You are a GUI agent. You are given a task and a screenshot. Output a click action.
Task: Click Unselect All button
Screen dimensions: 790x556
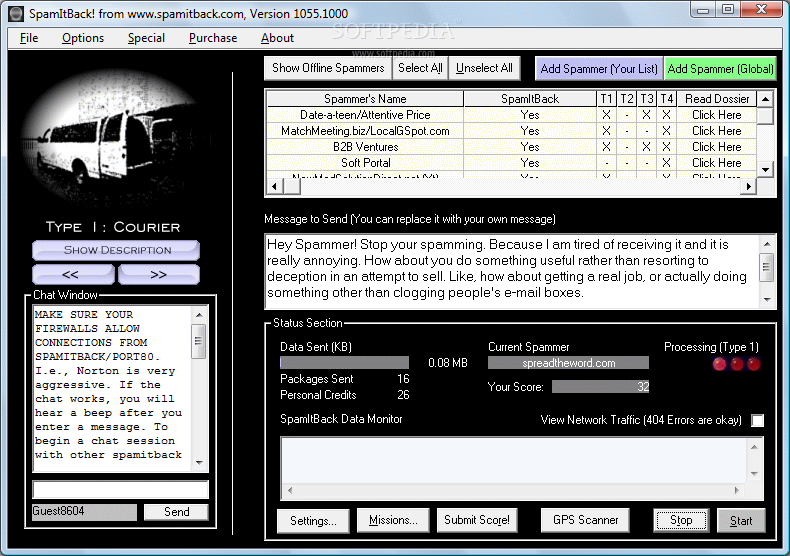pos(484,68)
